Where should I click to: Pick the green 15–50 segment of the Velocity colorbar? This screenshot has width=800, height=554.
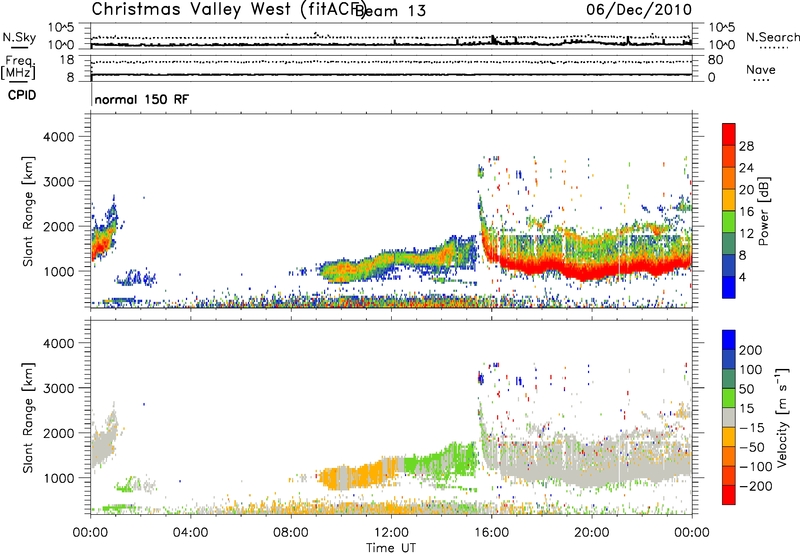(x=729, y=398)
